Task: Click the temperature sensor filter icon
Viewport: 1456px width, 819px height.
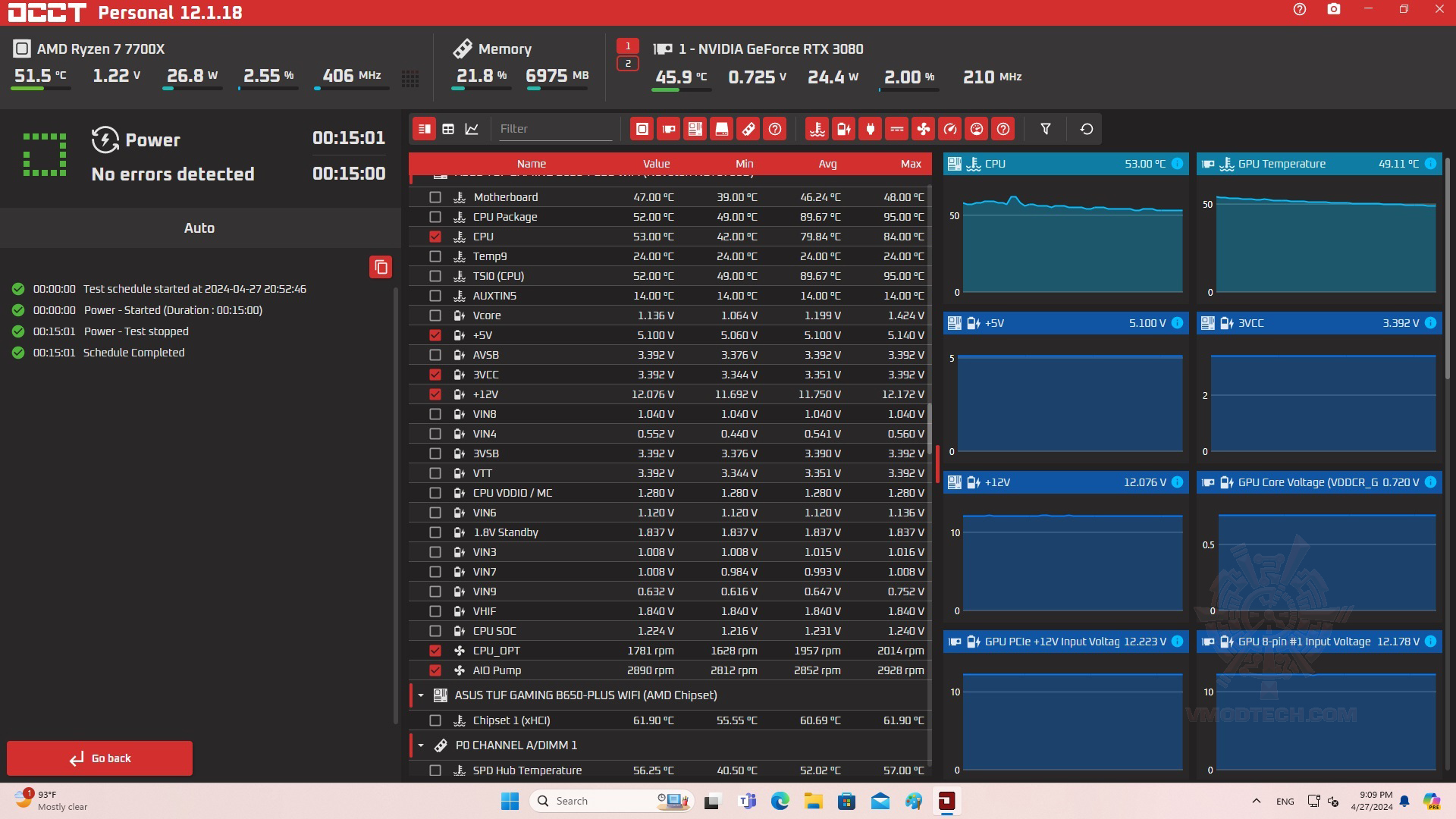Action: click(817, 129)
